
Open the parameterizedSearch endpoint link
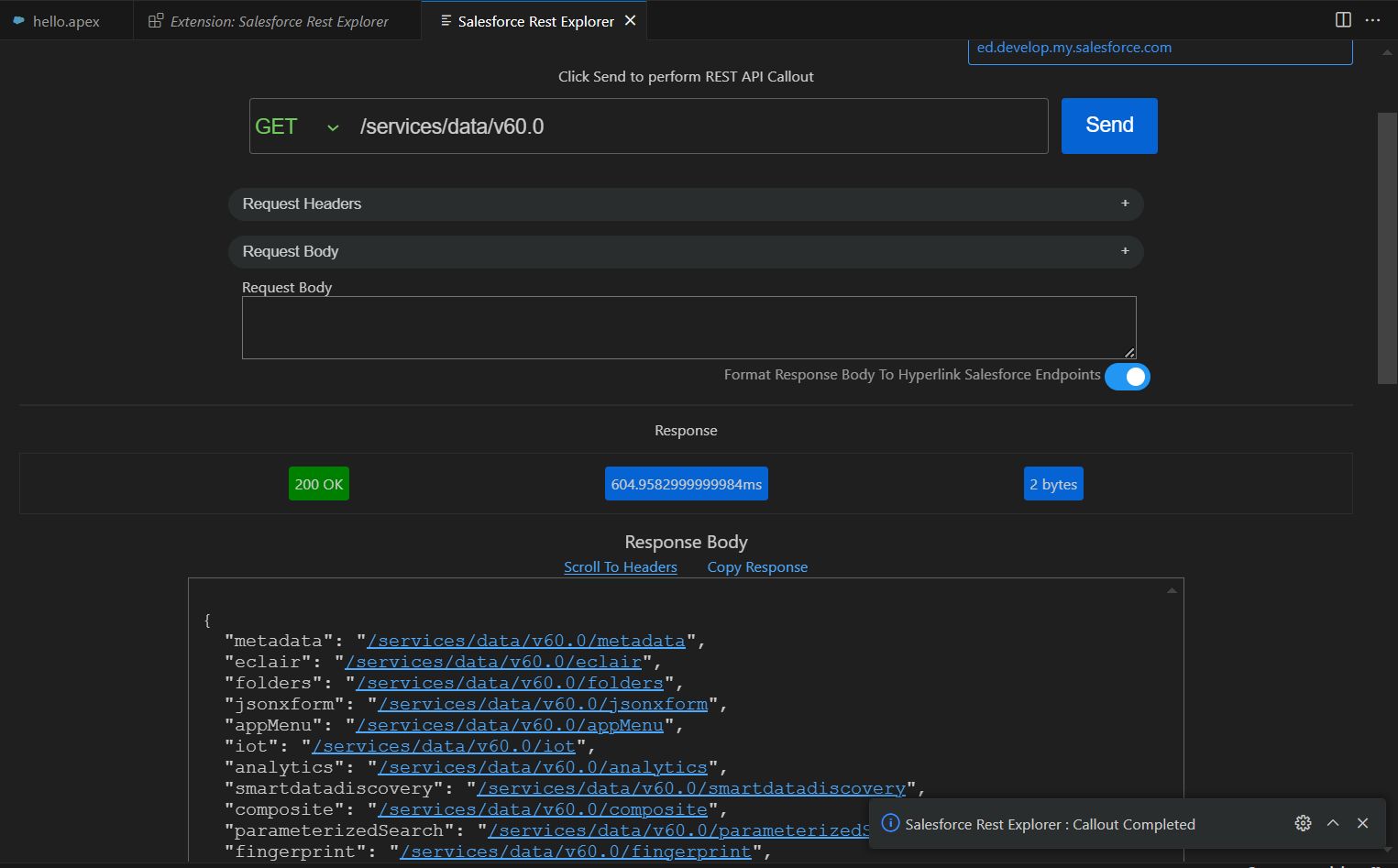point(678,830)
